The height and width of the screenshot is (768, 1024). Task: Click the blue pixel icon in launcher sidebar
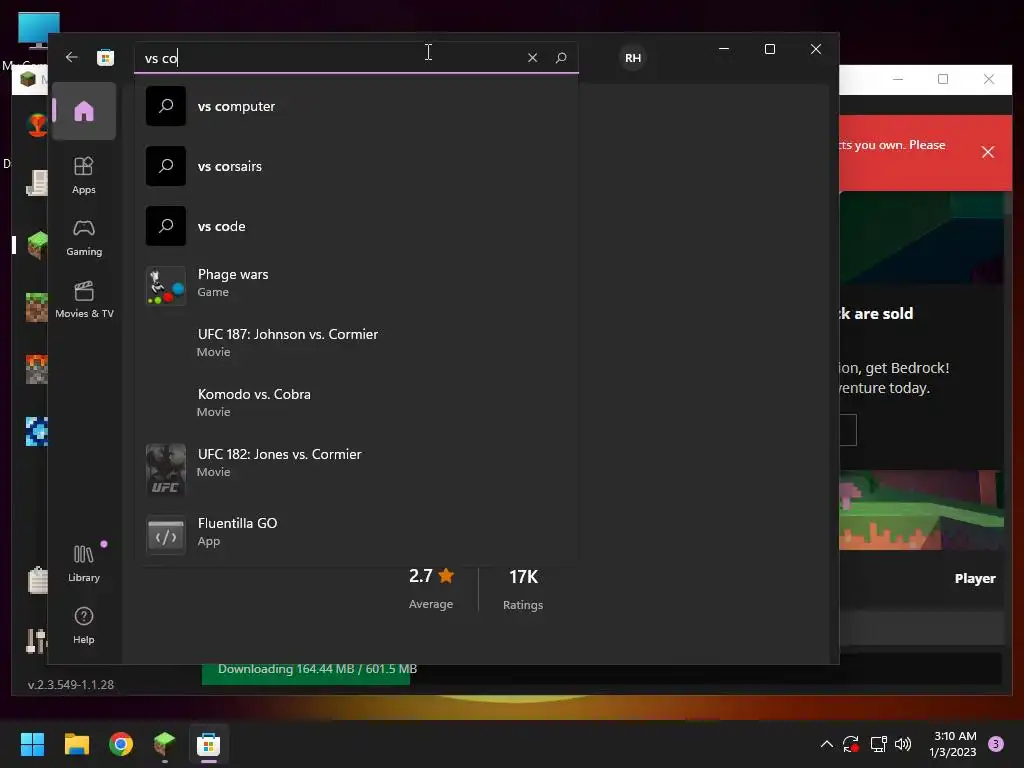(x=37, y=431)
